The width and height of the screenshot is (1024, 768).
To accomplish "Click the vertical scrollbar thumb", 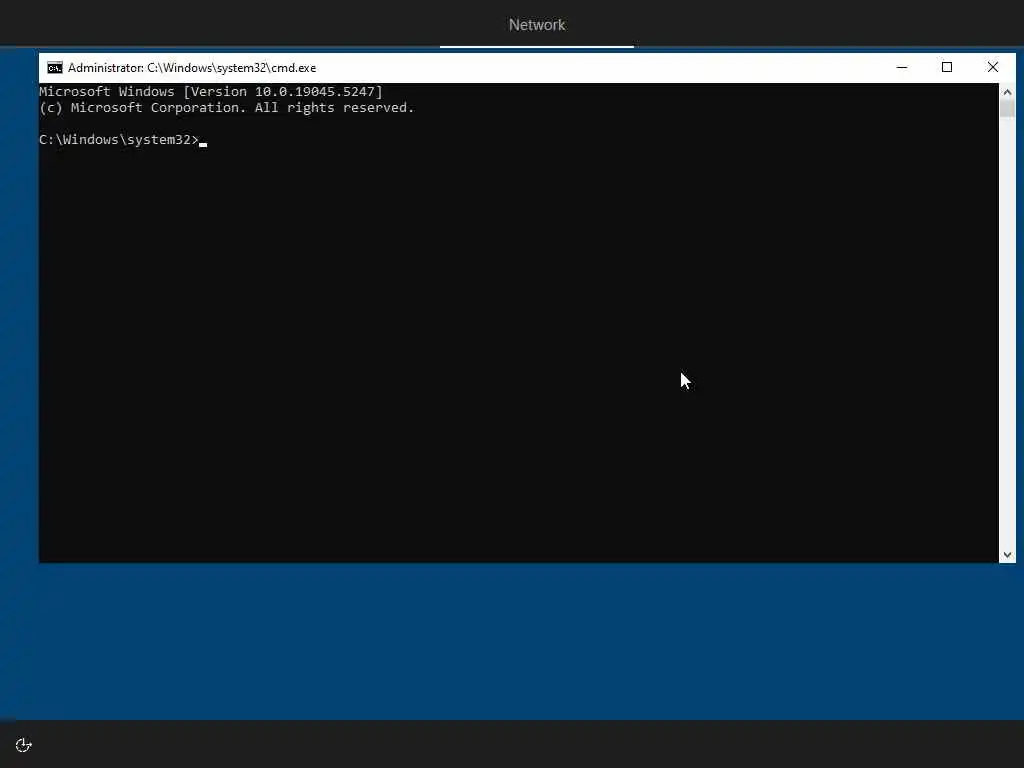I will [x=1007, y=108].
